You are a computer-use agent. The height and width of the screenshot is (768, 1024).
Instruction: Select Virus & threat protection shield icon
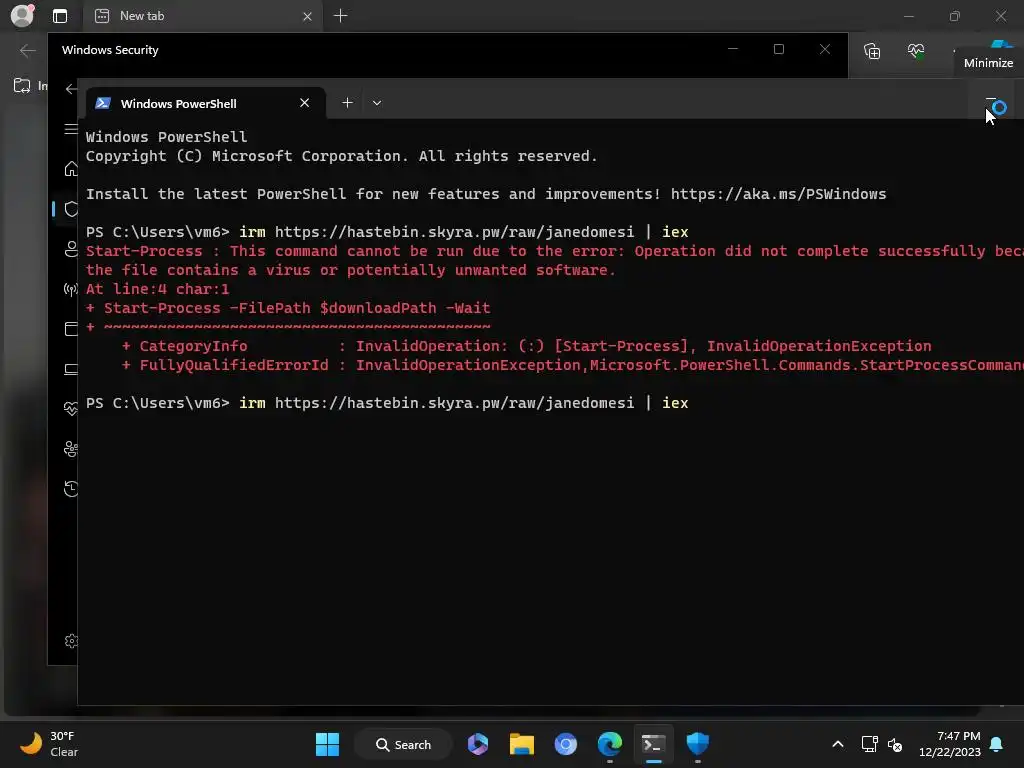click(71, 209)
